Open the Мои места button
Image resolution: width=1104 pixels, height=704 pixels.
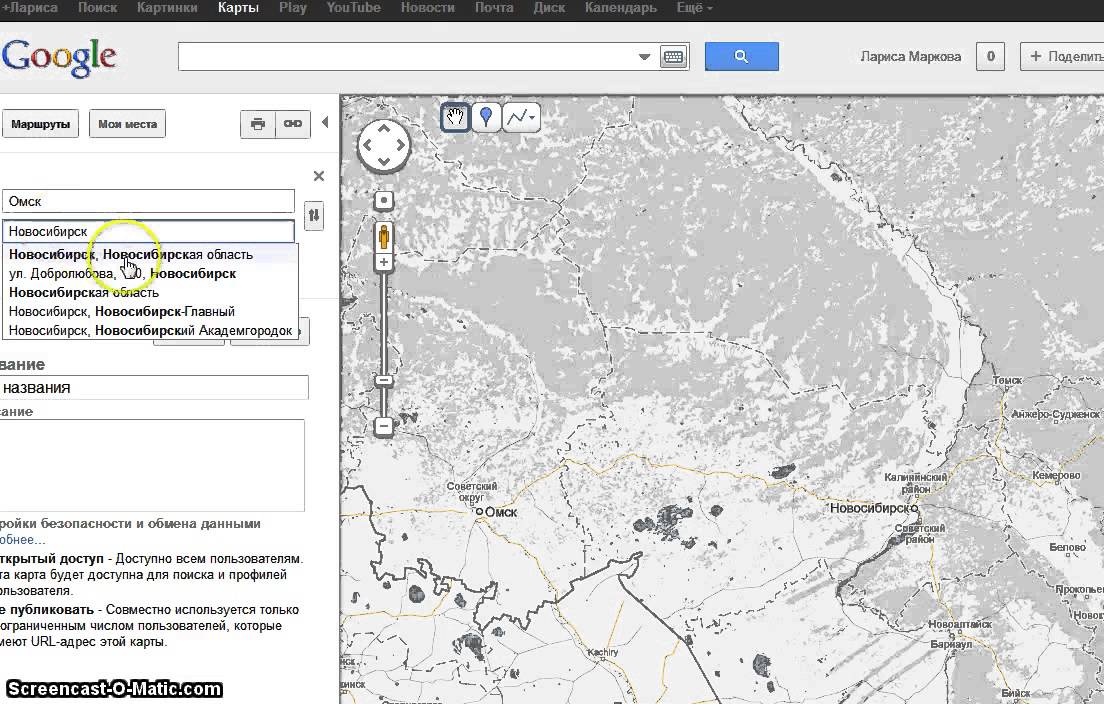pyautogui.click(x=127, y=124)
